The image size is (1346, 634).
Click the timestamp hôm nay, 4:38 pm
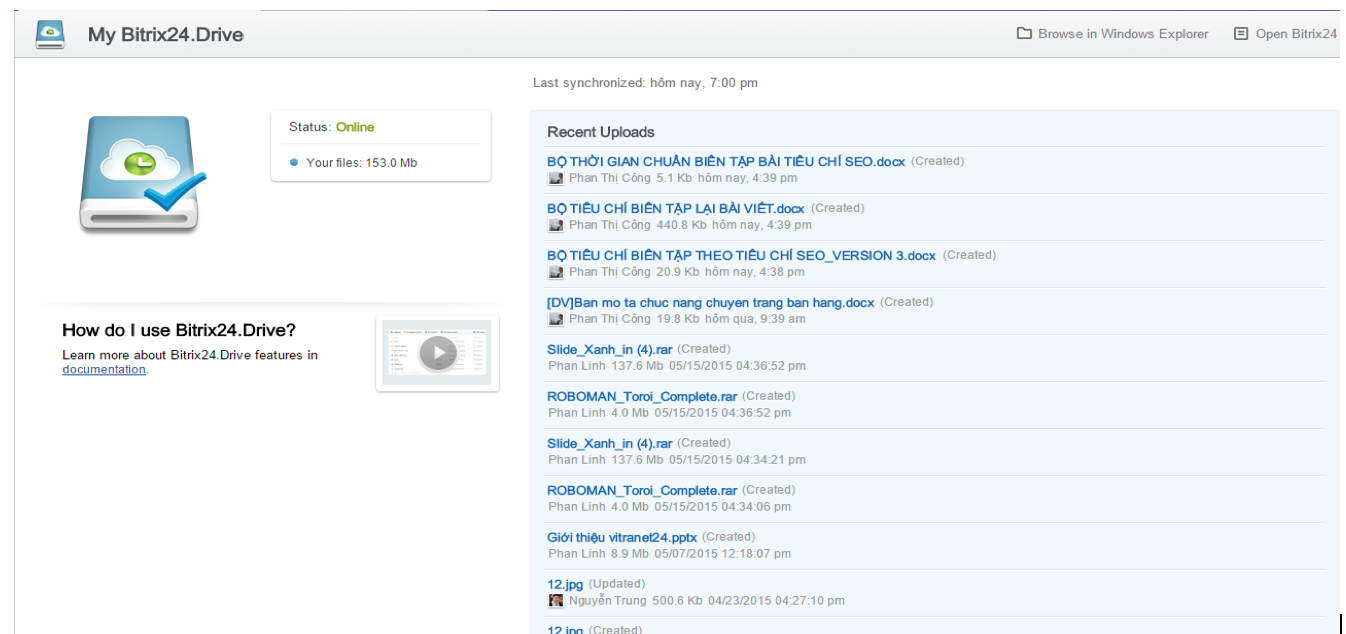point(754,272)
